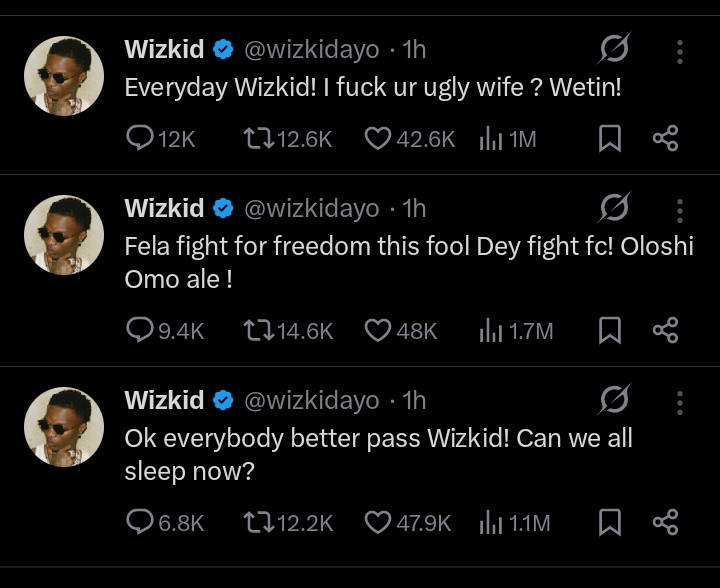Bookmark the 'Fela fight for freedom' tweet
The image size is (720, 588).
(x=610, y=330)
